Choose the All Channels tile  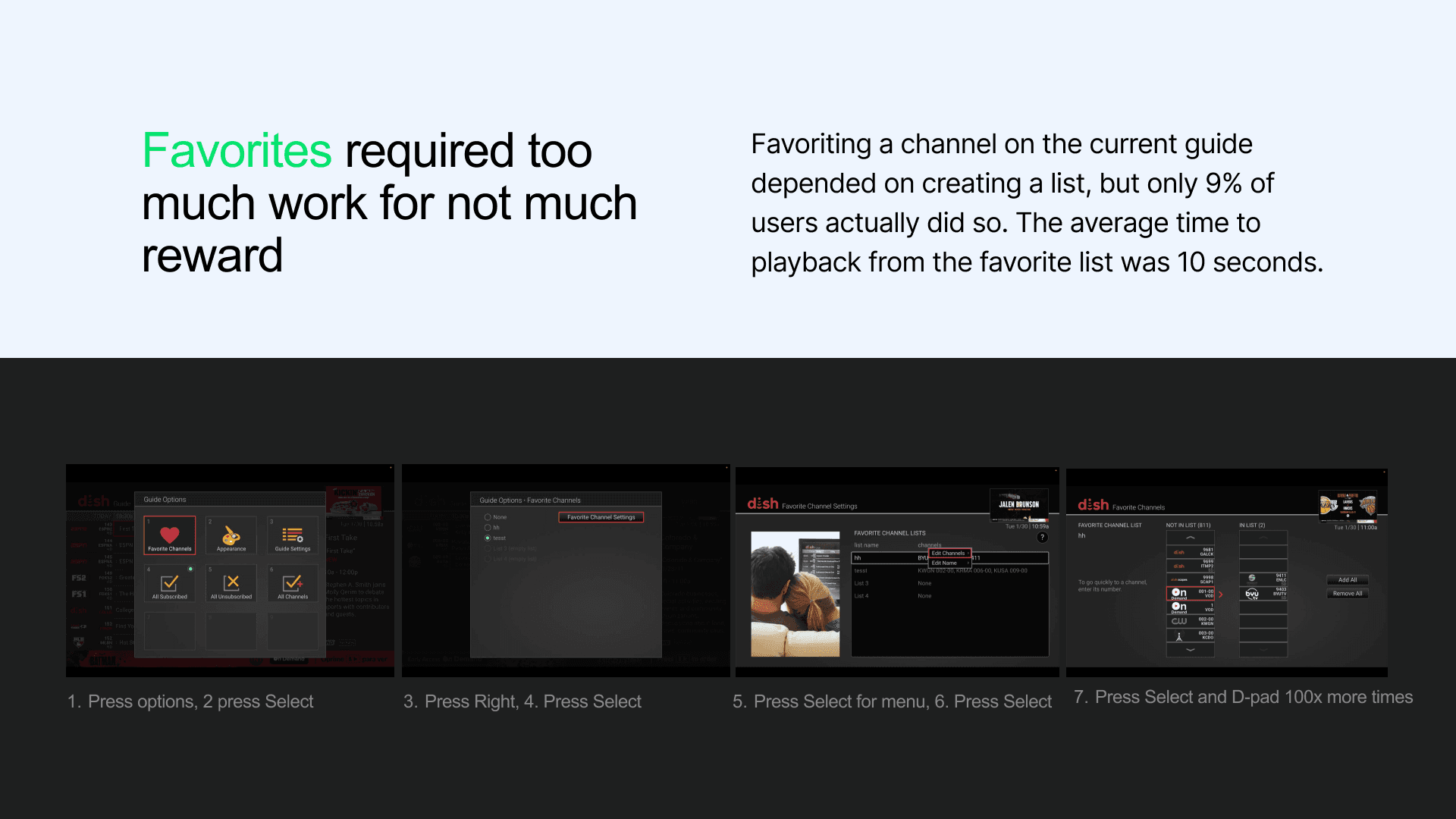click(x=293, y=584)
